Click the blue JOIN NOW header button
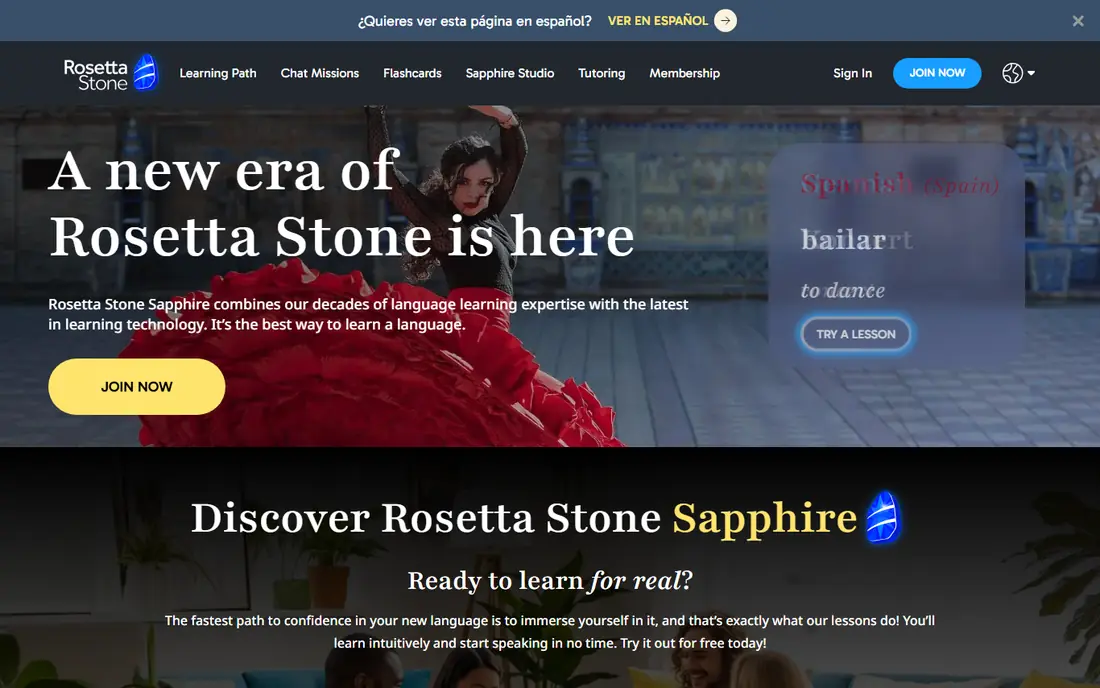This screenshot has height=688, width=1100. (937, 73)
